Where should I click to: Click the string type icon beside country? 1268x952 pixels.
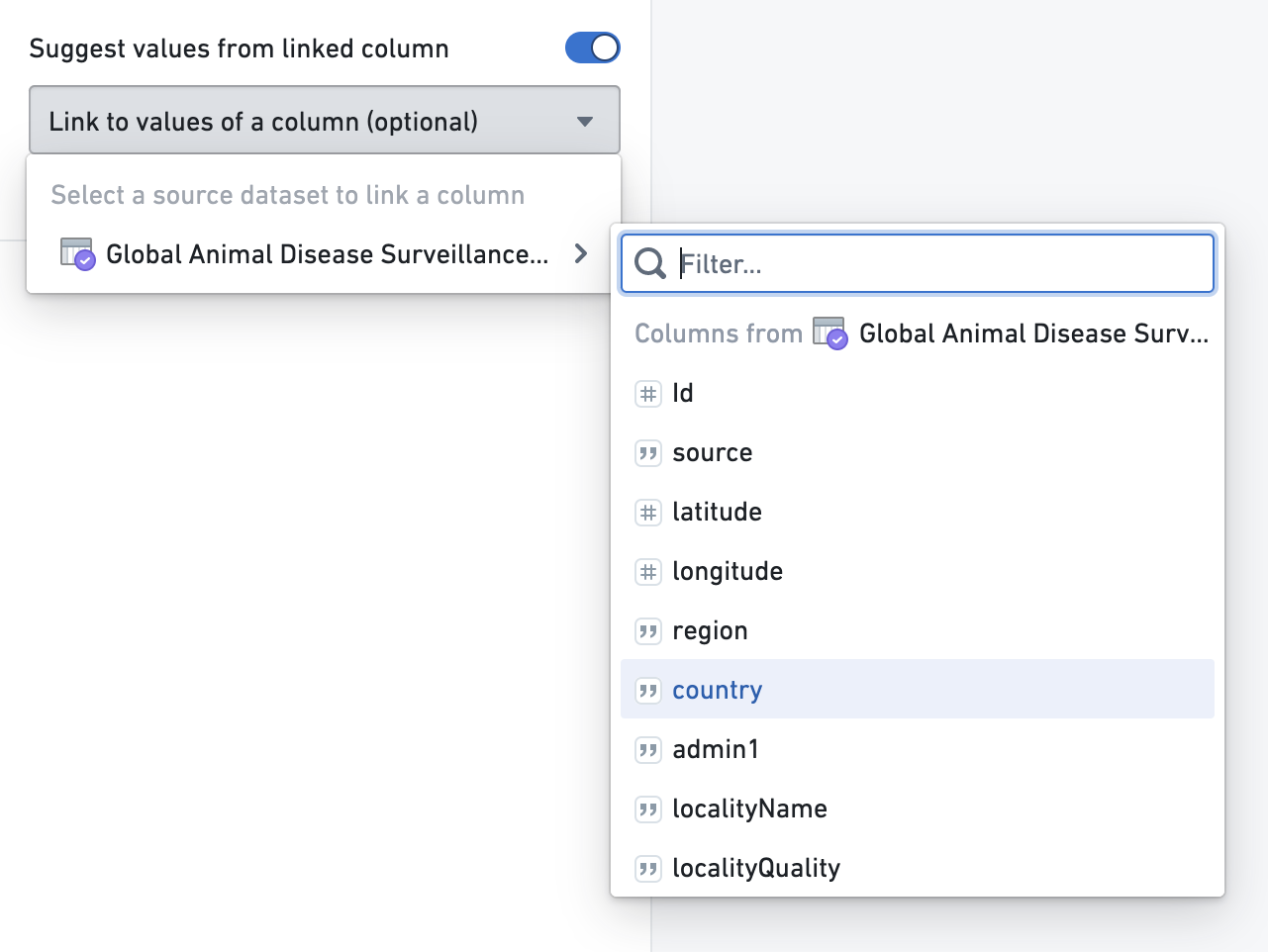648,691
